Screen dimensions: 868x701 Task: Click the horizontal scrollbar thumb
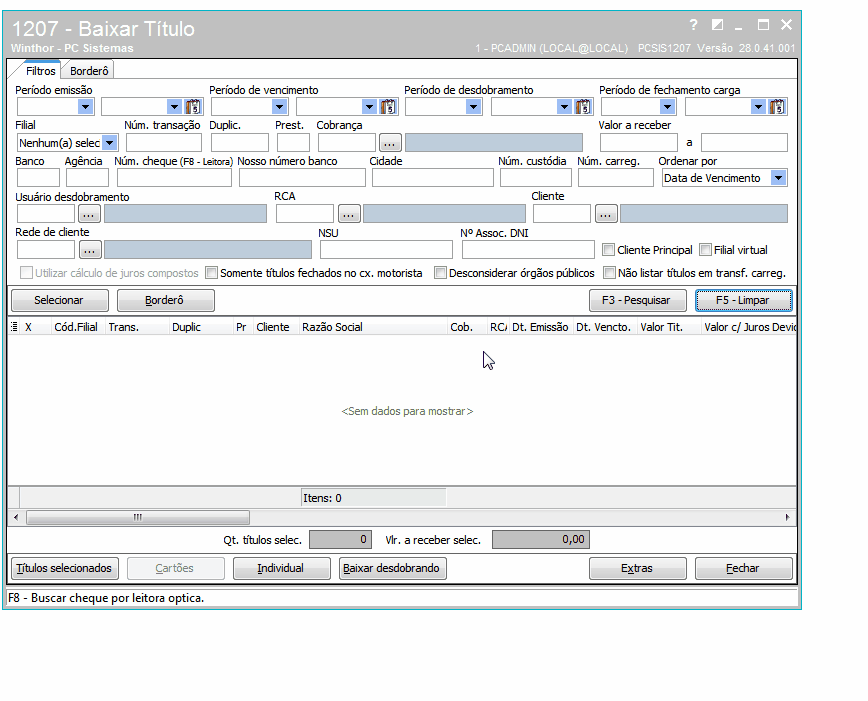point(138,517)
